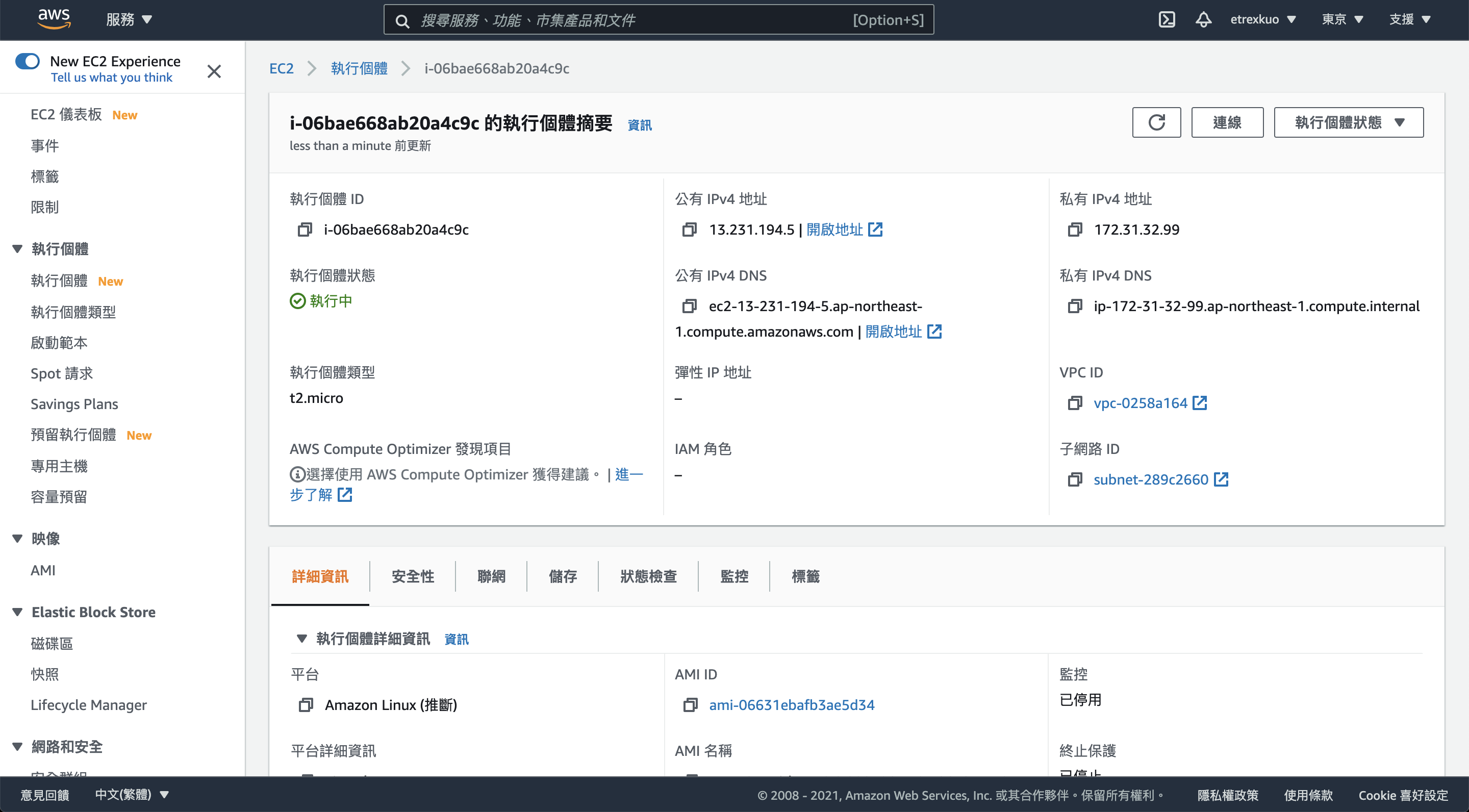
Task: Collapse the 執行個體 sidebar section
Action: click(17, 248)
